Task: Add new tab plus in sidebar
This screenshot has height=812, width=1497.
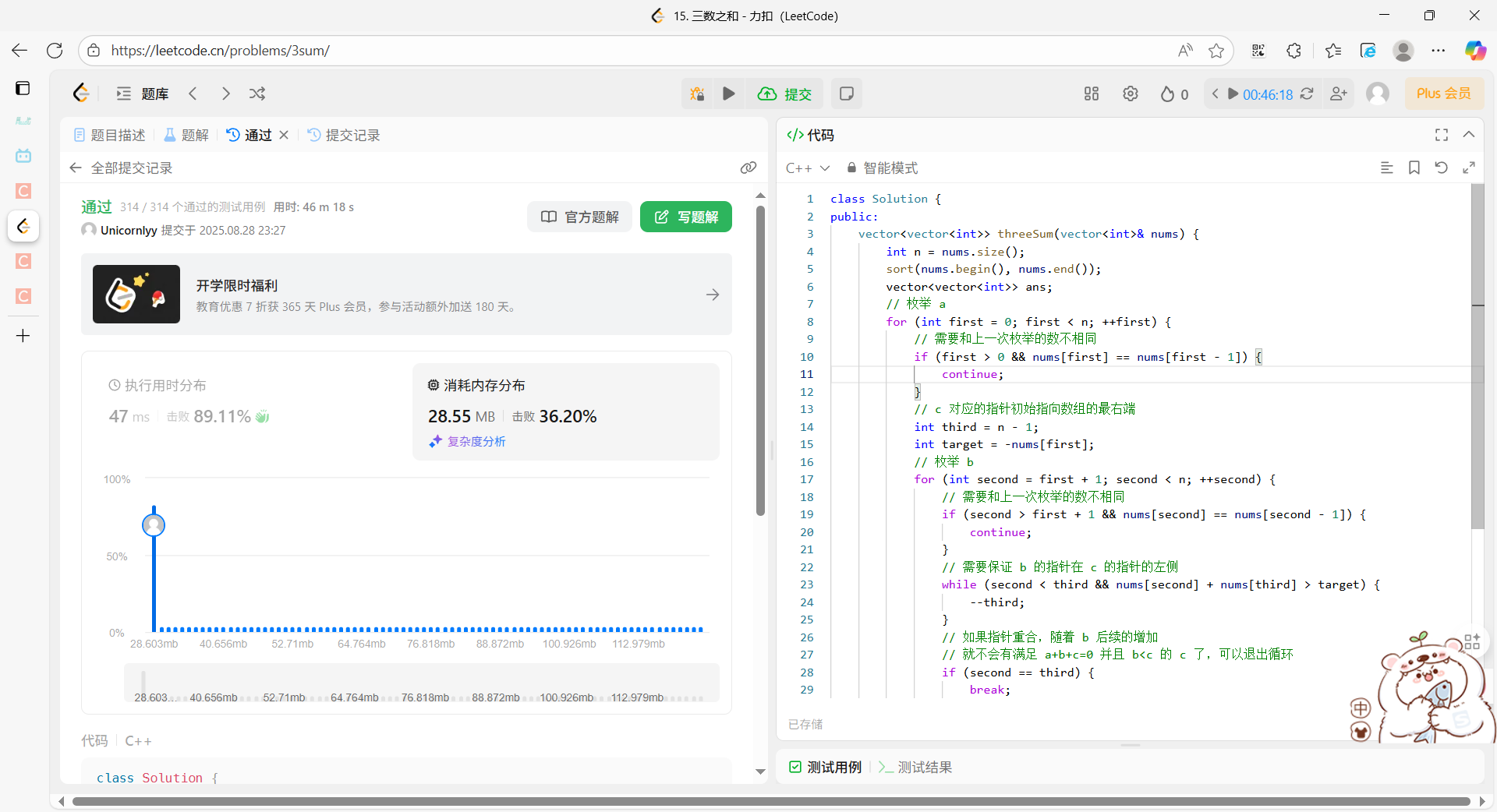Action: pos(23,336)
